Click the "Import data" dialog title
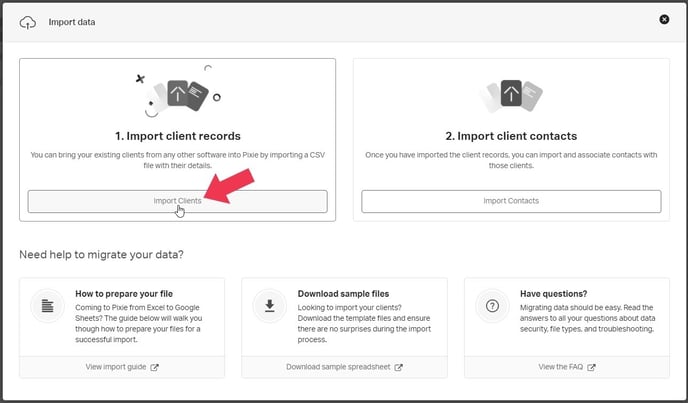Viewport: 688px width, 403px height. (72, 22)
